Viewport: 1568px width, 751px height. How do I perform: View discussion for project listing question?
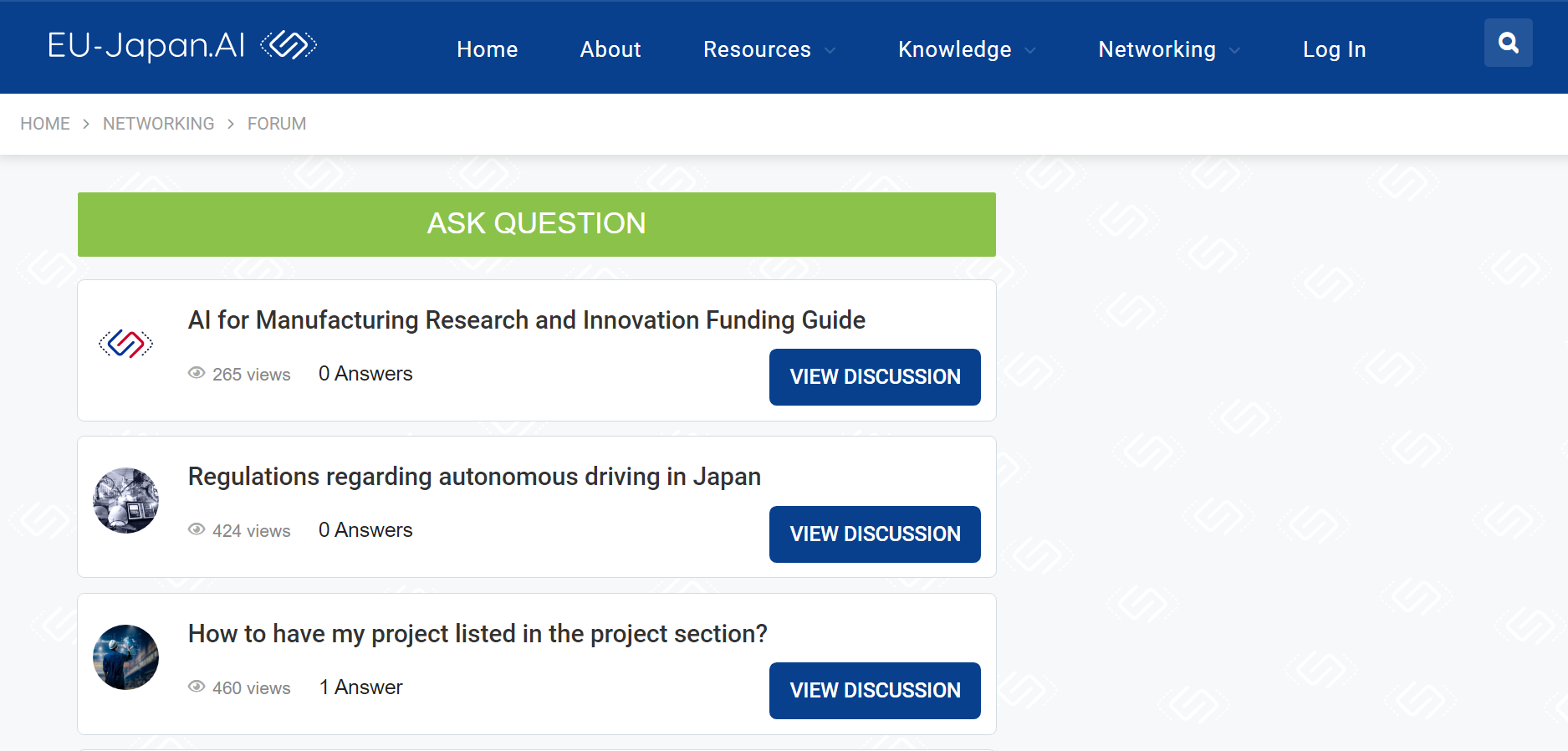click(x=875, y=691)
